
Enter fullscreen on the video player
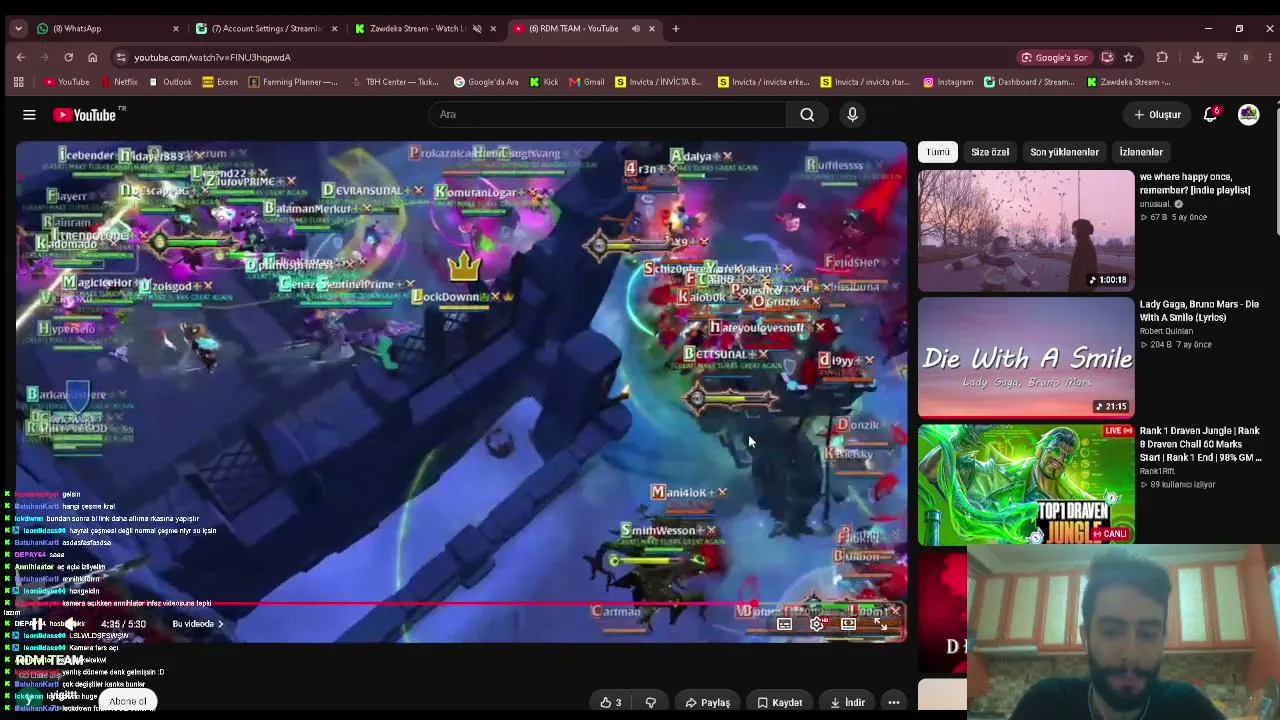[880, 624]
